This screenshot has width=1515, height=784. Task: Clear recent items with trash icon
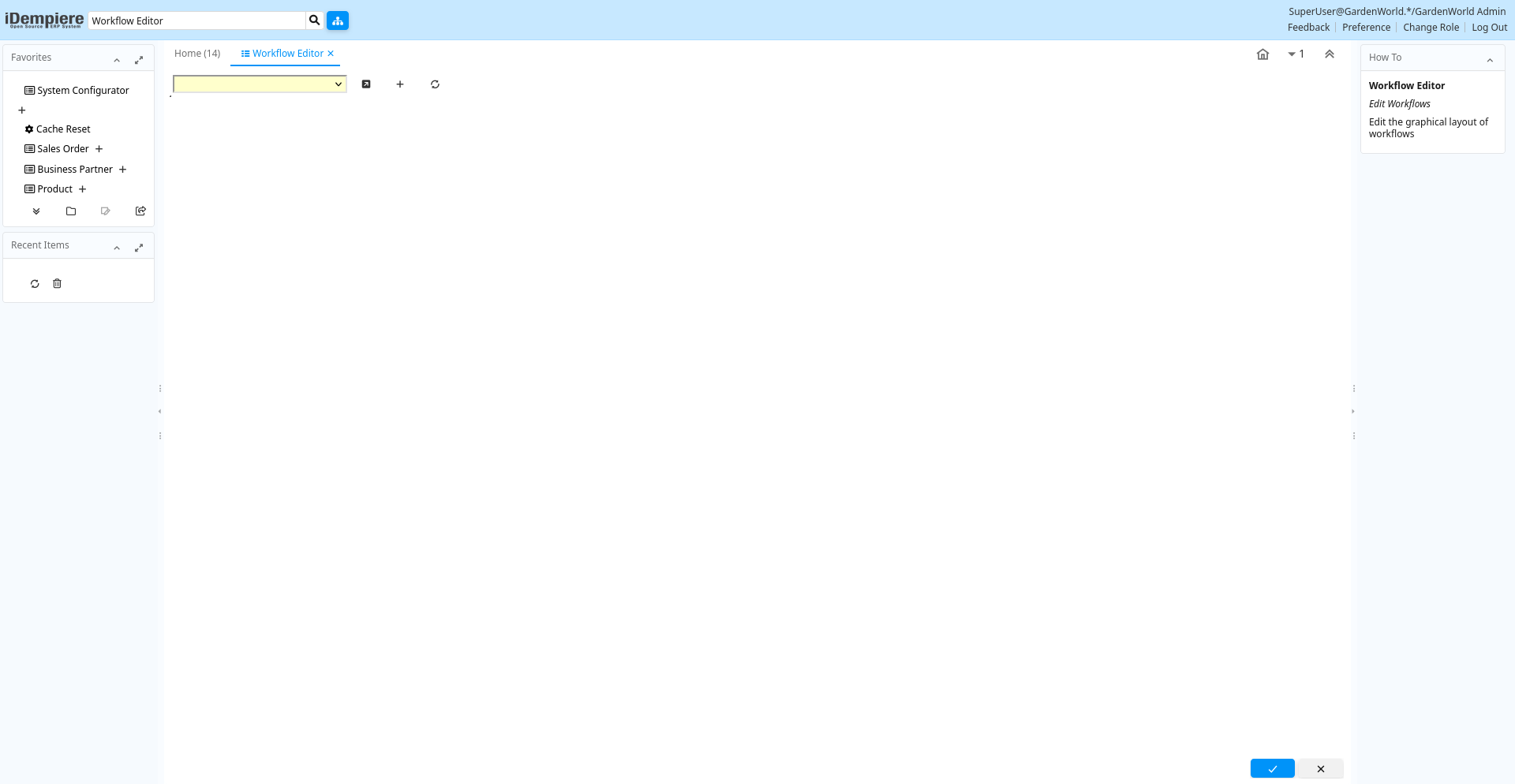coord(57,284)
